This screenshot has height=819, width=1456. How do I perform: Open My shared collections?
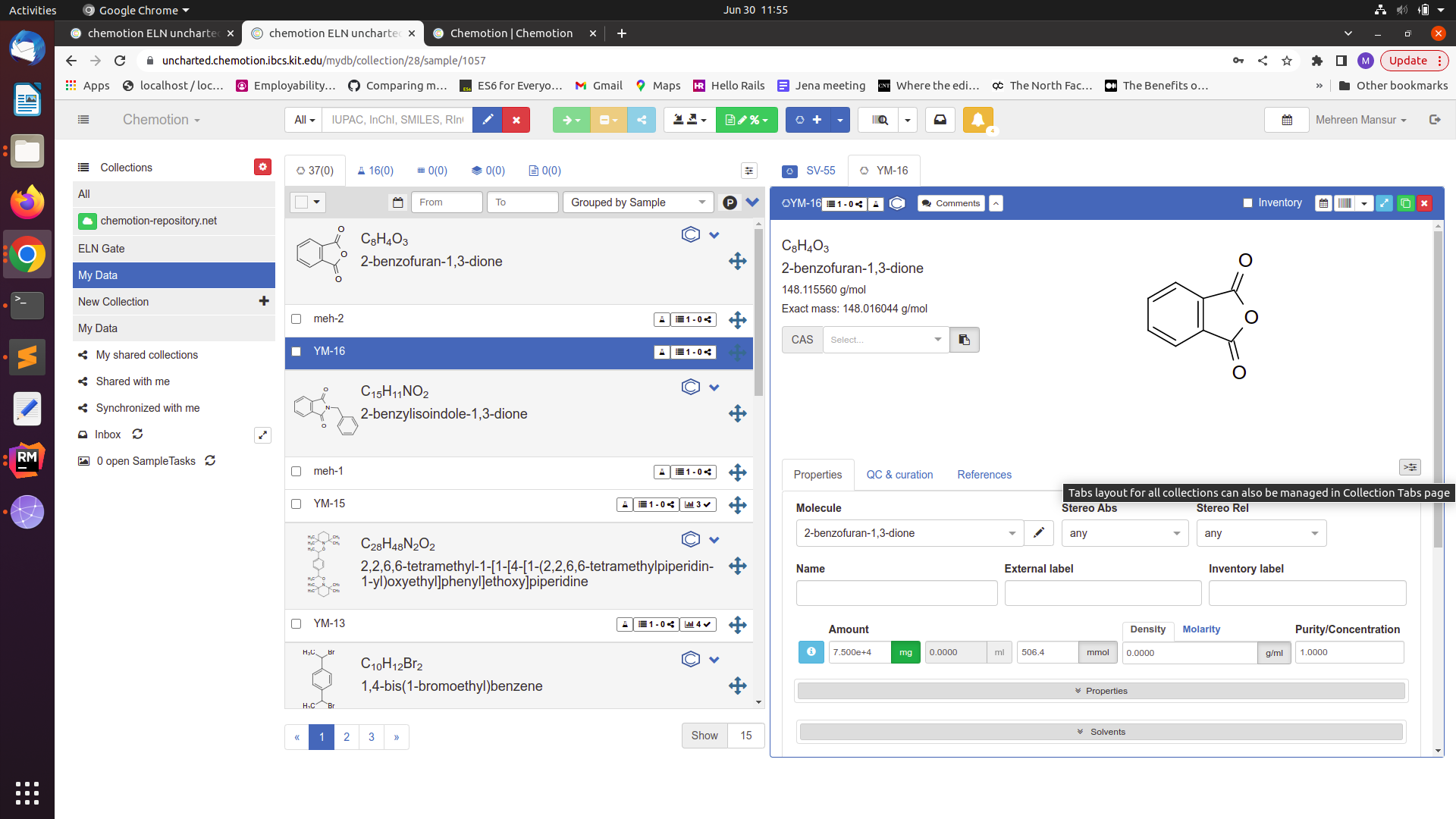coord(146,355)
